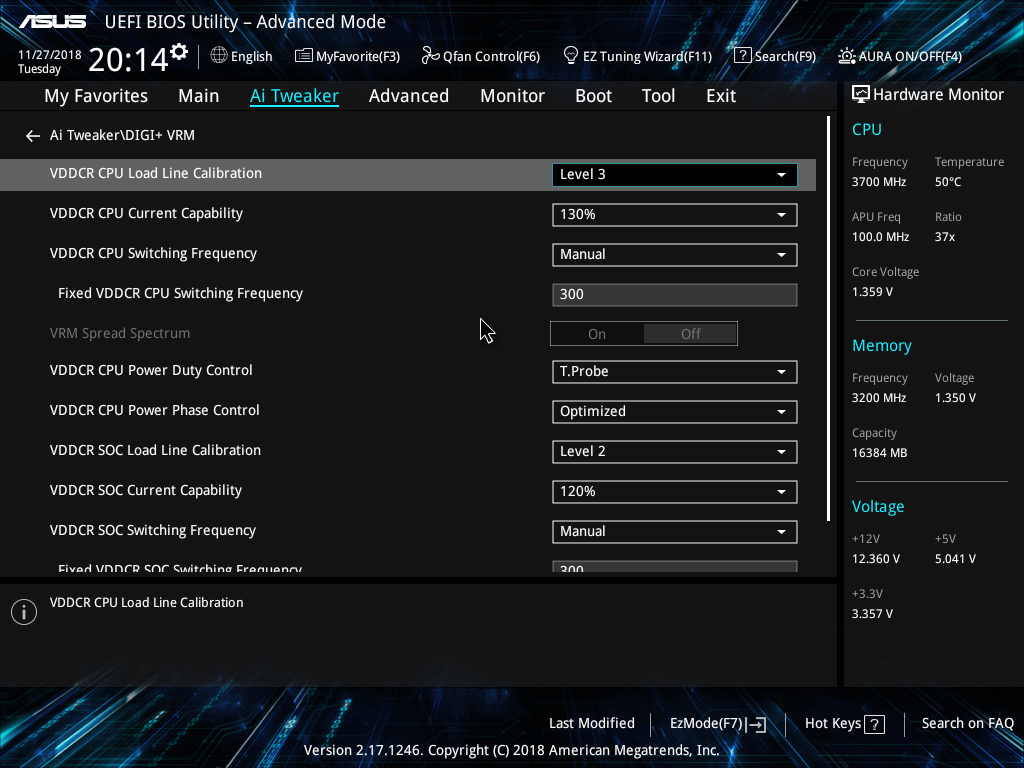1024x768 pixels.
Task: Open the VDDCR SOC Switching Frequency dropdown
Action: point(675,532)
